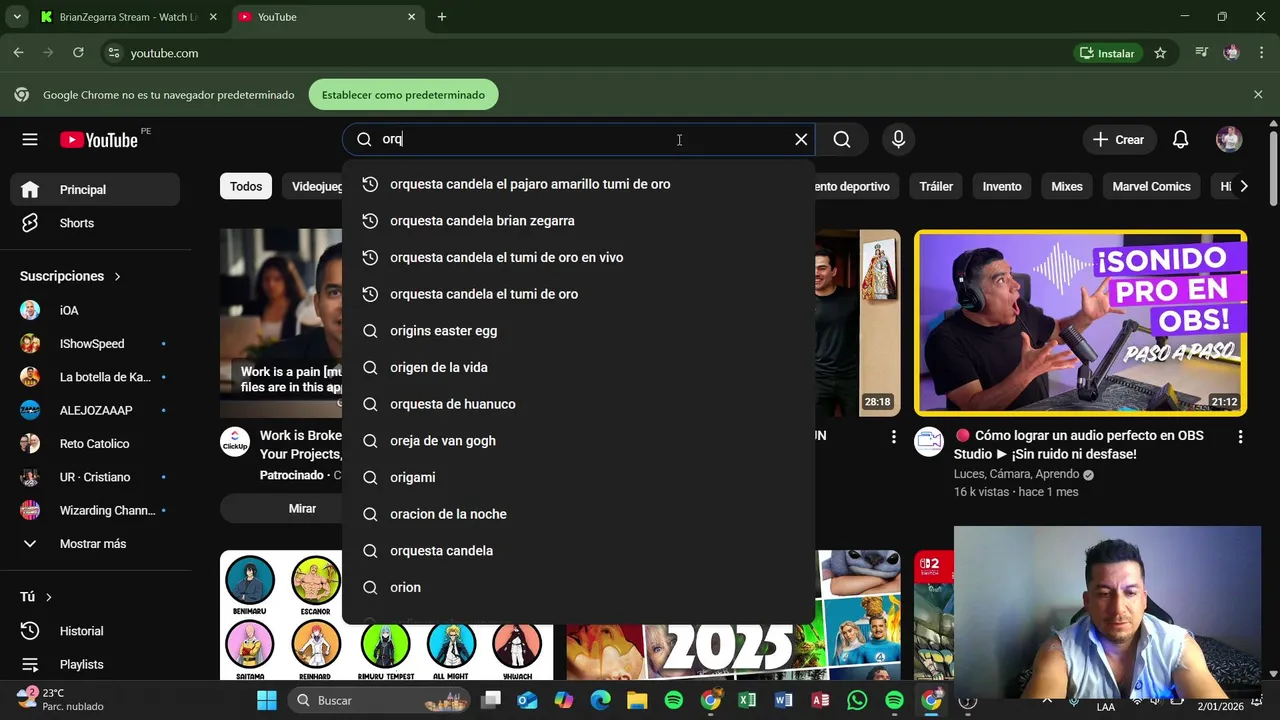Select the Marvel Comics filter chip
This screenshot has width=1280, height=720.
1151,186
